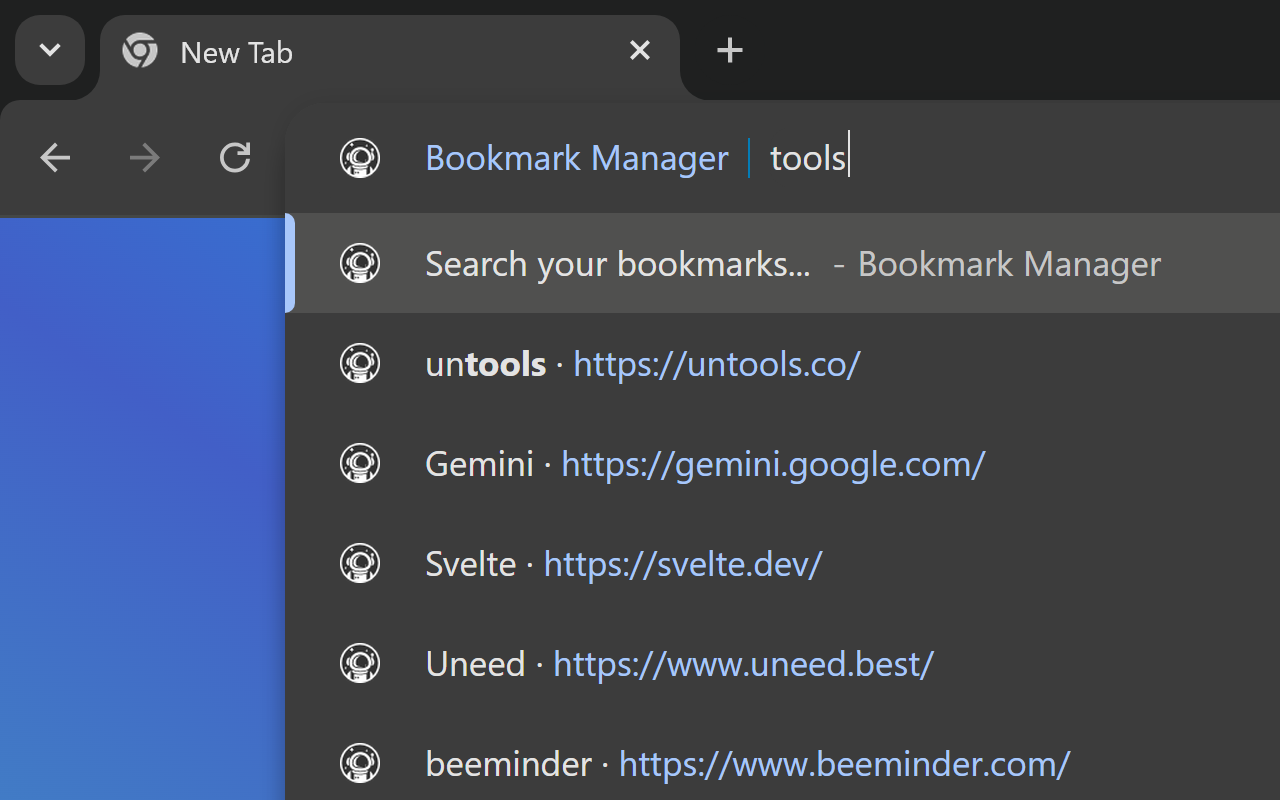Click the favicon icon next to untools suggestion

[360, 363]
